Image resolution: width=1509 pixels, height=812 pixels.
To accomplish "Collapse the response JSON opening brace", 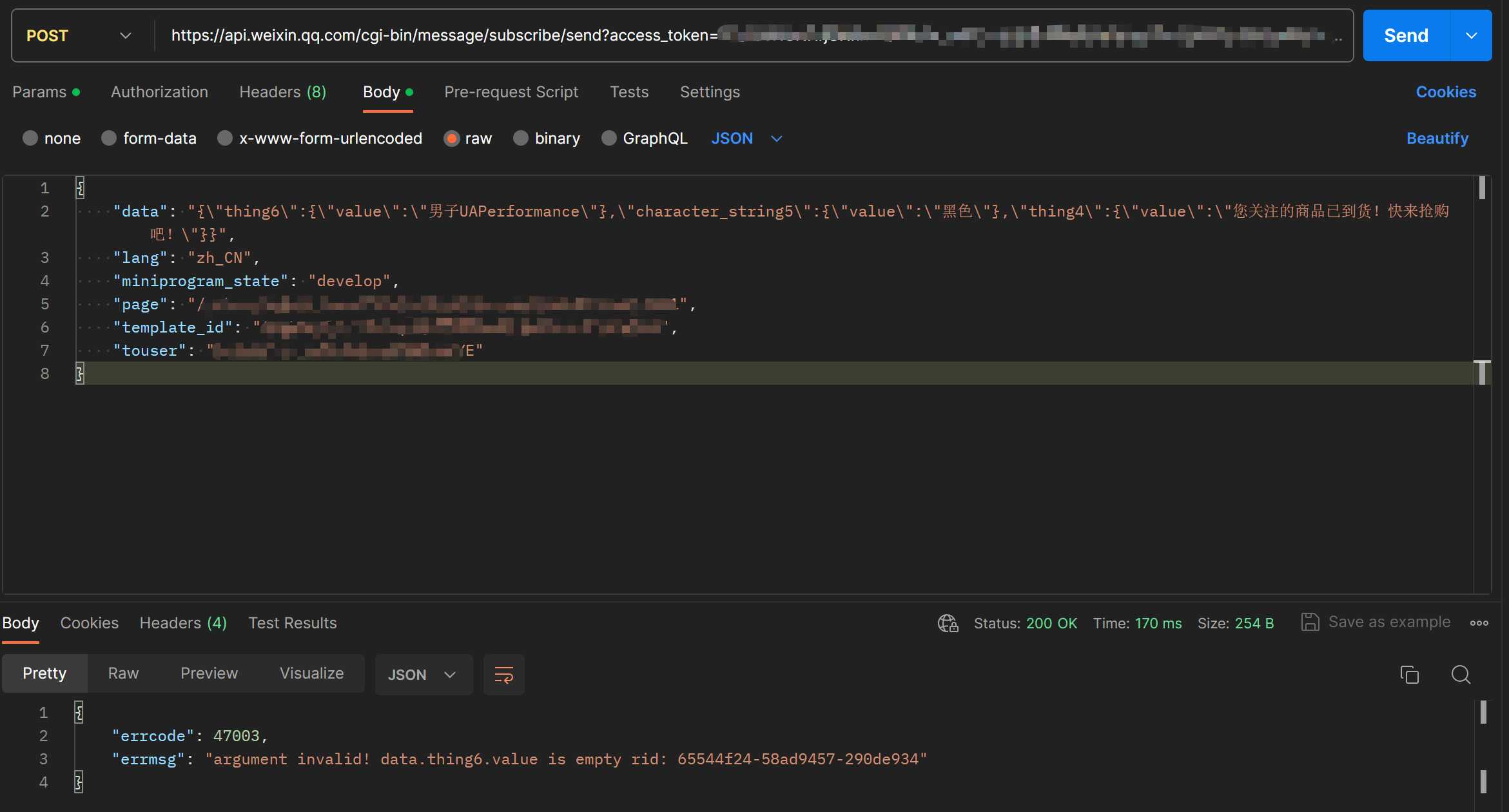I will coord(79,712).
